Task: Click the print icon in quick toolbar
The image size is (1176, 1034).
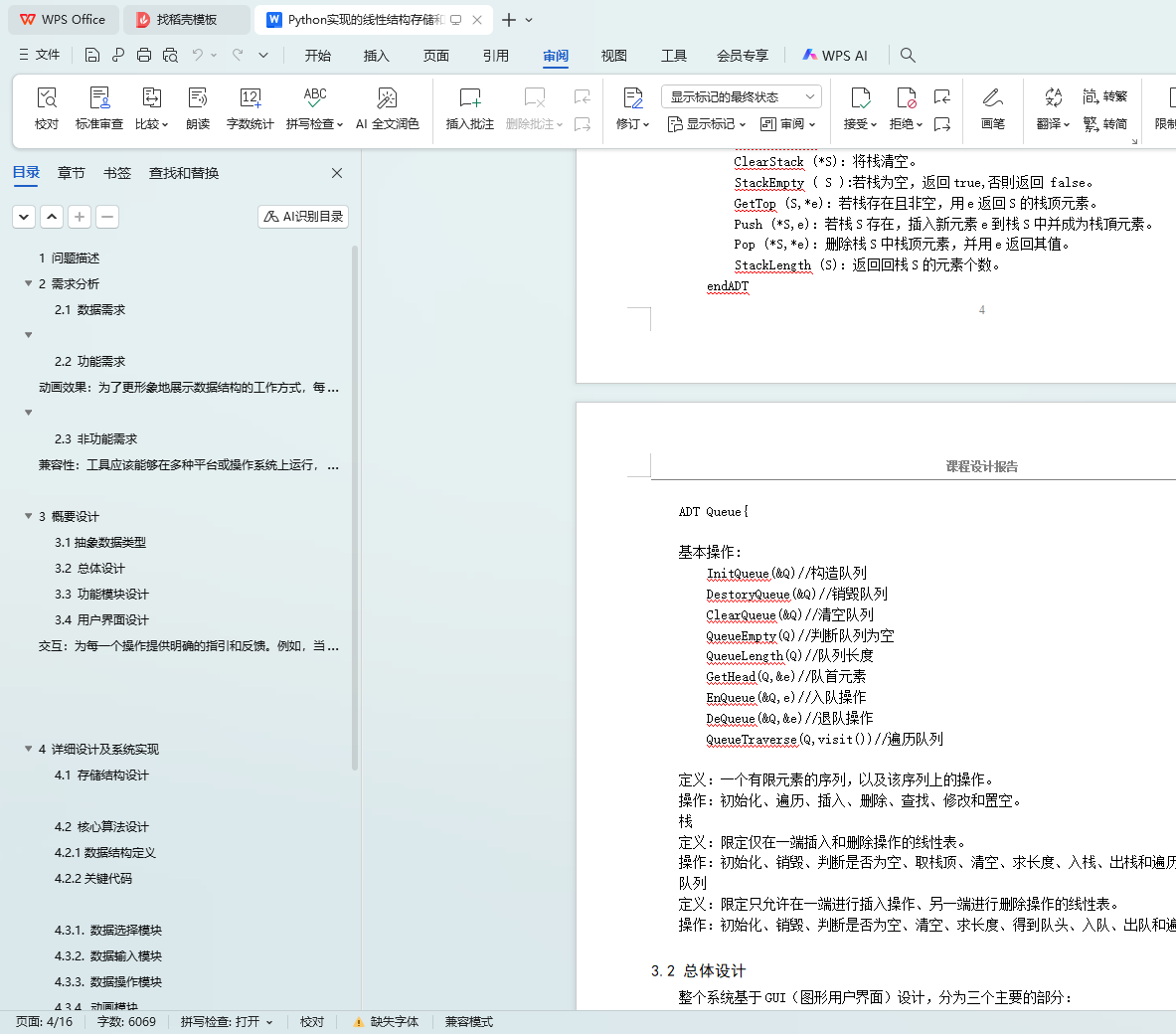Action: [144, 55]
